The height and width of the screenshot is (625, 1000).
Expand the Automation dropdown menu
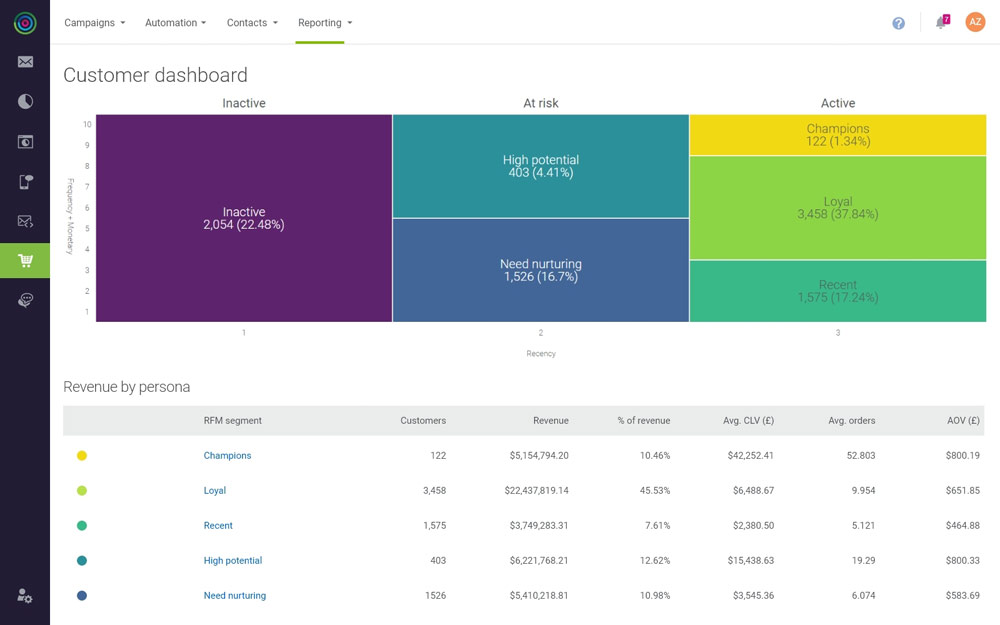(175, 23)
